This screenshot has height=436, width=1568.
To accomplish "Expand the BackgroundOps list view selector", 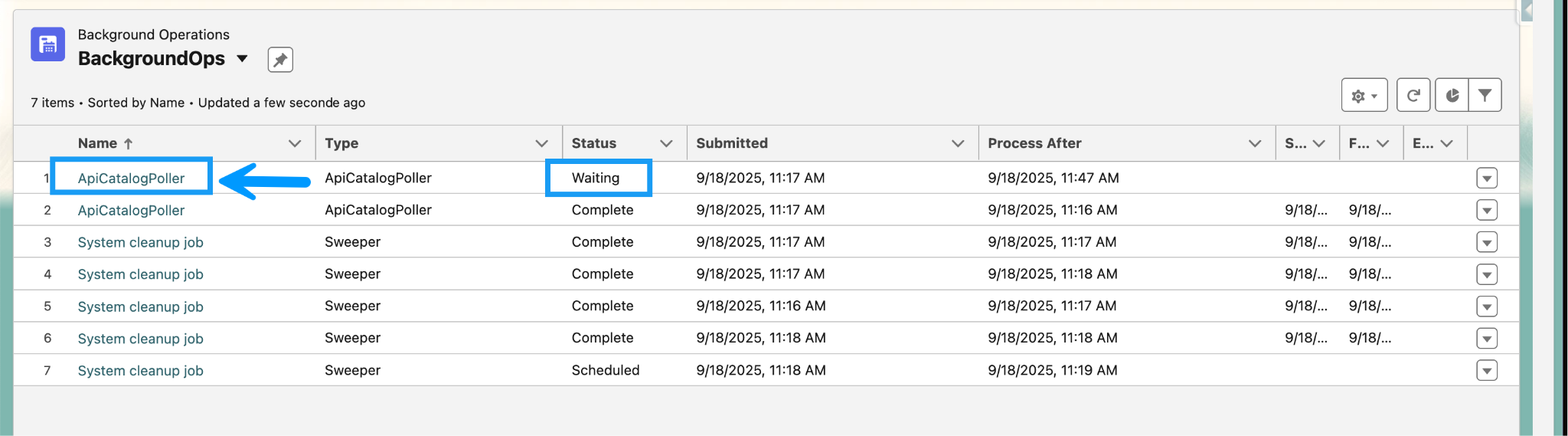I will 243,59.
